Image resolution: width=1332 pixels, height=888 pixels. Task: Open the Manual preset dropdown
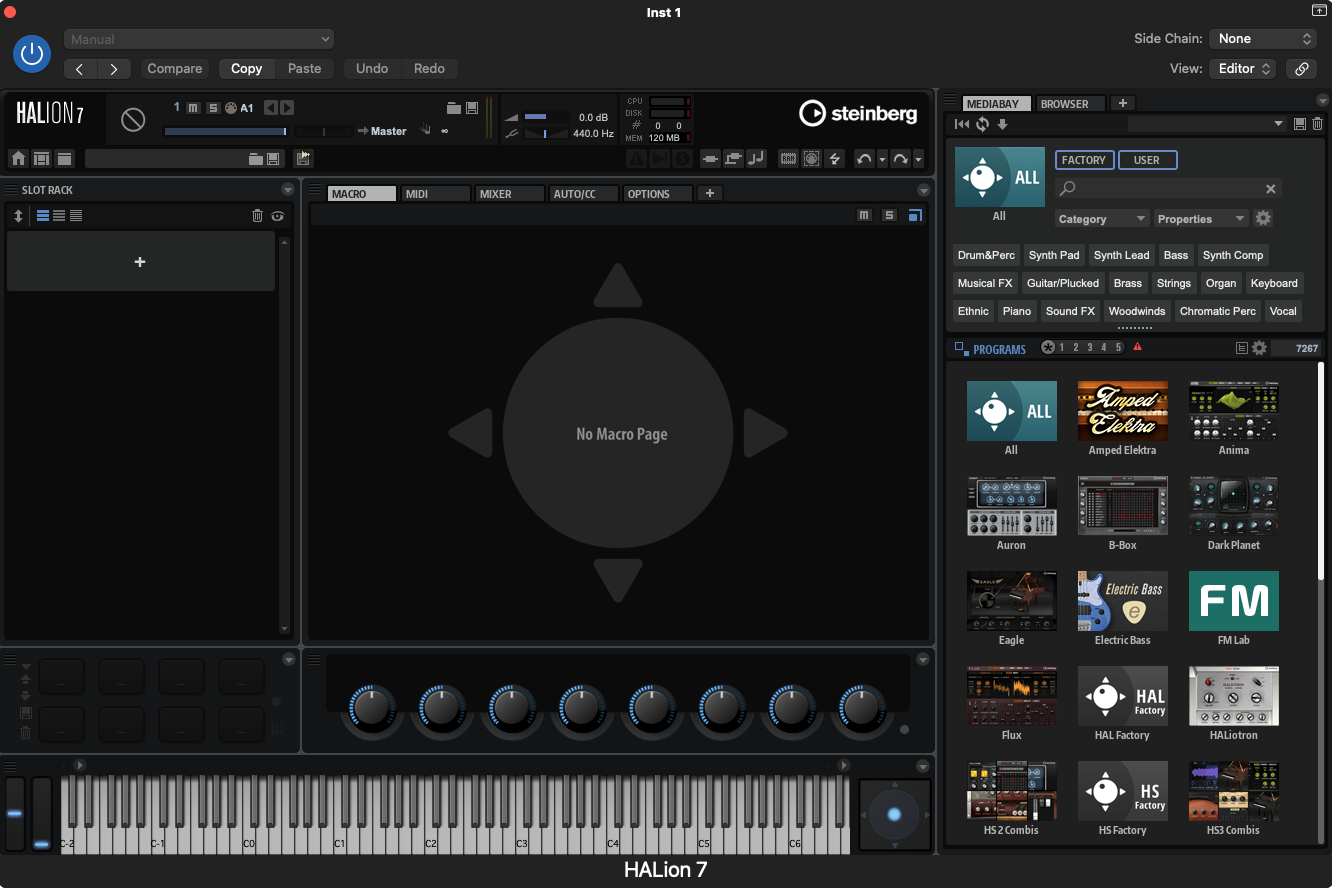(x=199, y=39)
